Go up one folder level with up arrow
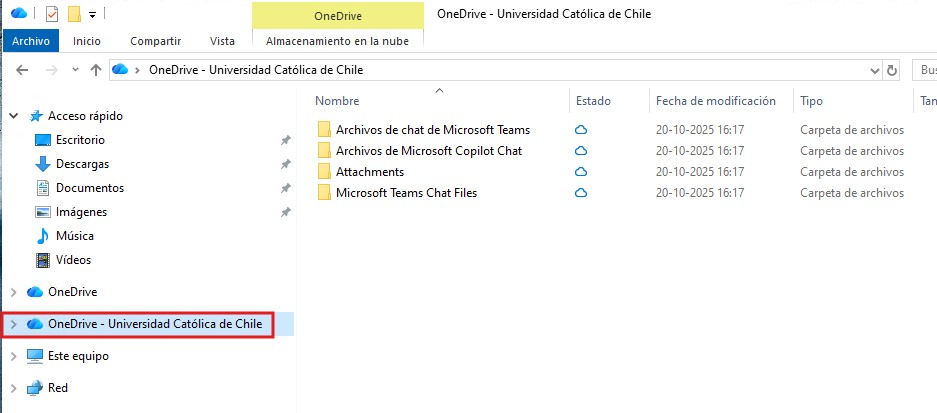 [x=95, y=70]
